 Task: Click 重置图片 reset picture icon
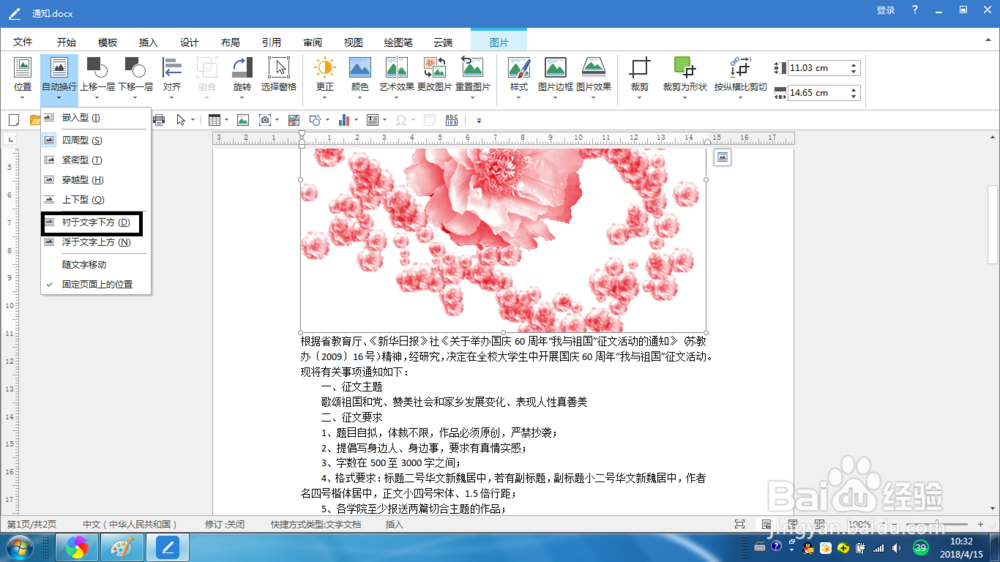point(473,69)
